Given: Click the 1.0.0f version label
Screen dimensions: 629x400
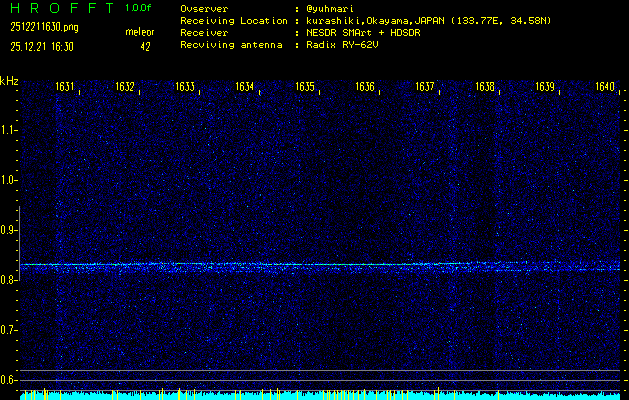Looking at the screenshot, I should pyautogui.click(x=139, y=8).
